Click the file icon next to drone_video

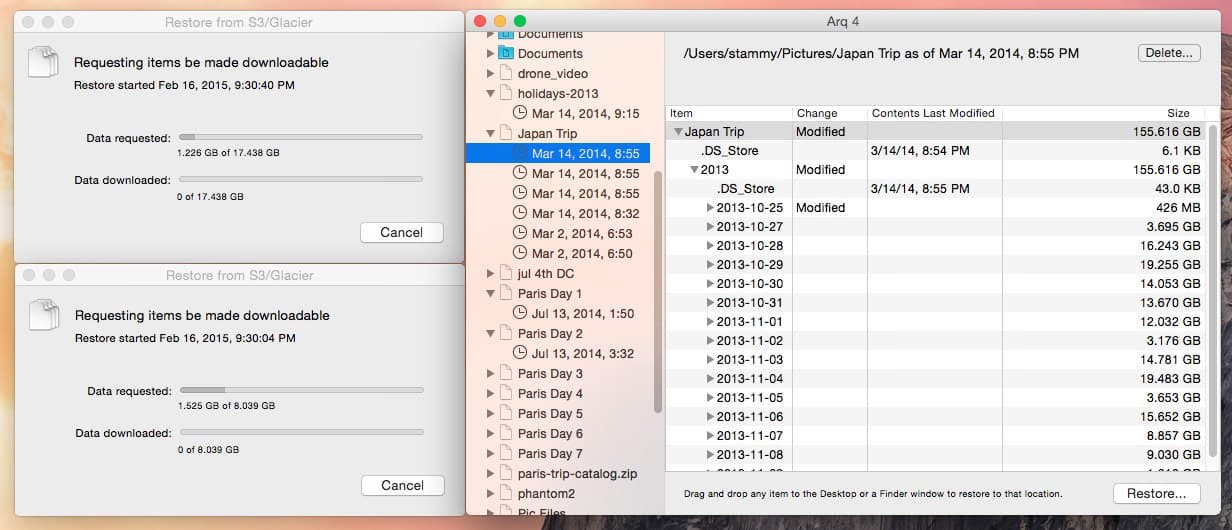[505, 73]
